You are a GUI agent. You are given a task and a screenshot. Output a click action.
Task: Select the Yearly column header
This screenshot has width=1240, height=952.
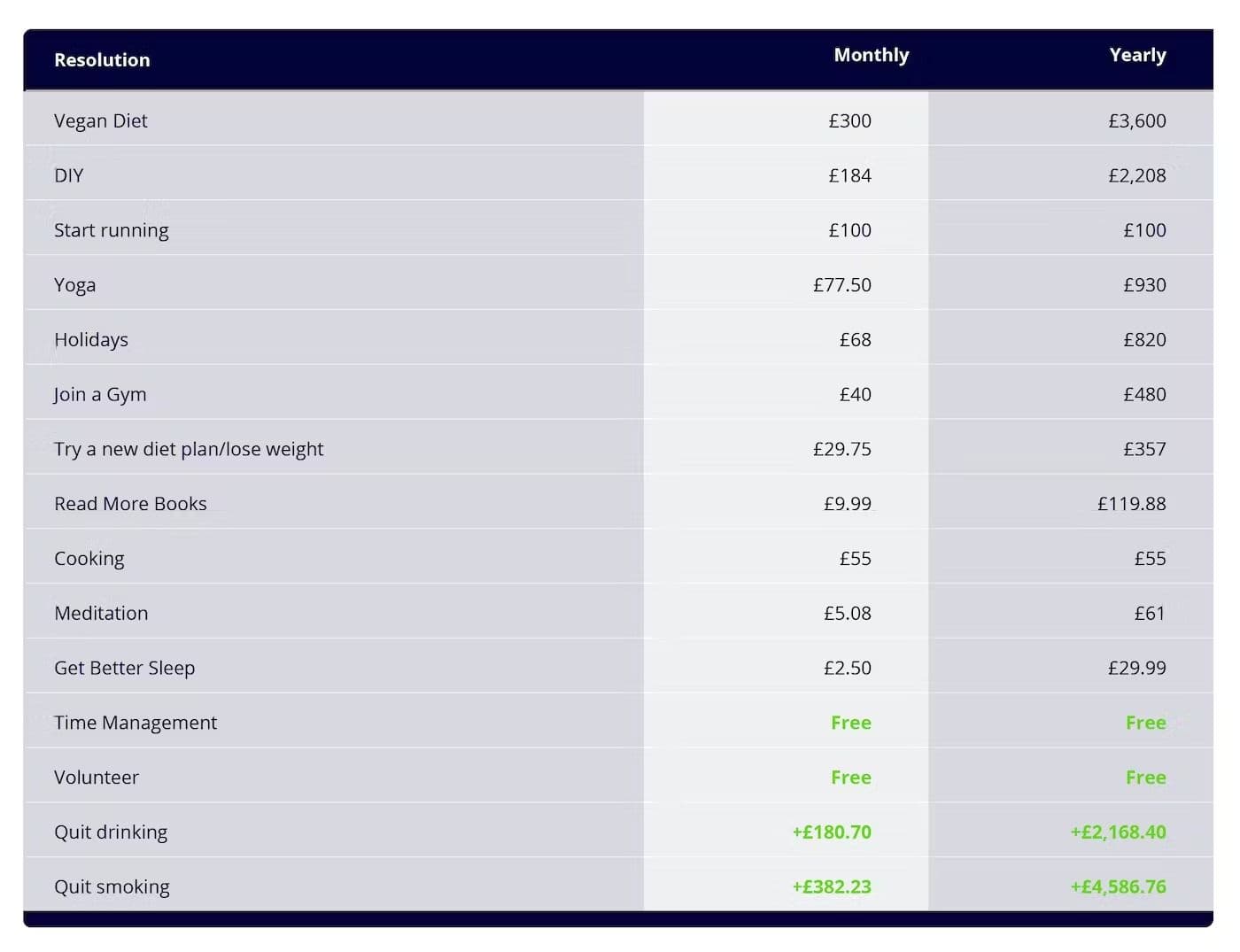tap(1137, 55)
